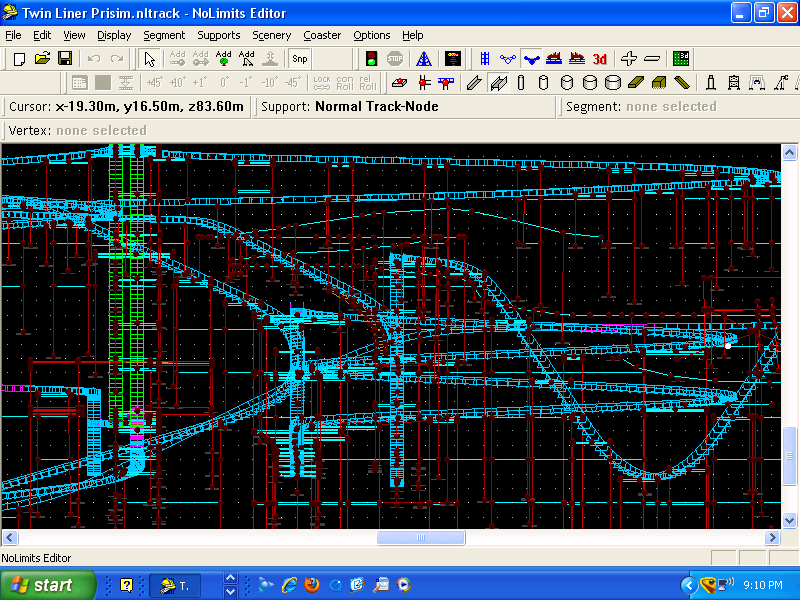This screenshot has height=600, width=800.
Task: Create a new track file
Action: (x=19, y=59)
